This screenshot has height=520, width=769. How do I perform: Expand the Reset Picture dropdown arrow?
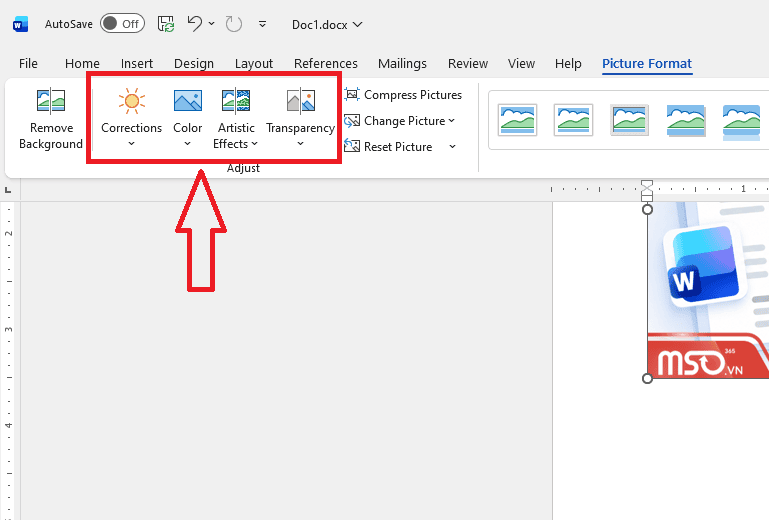tap(452, 147)
